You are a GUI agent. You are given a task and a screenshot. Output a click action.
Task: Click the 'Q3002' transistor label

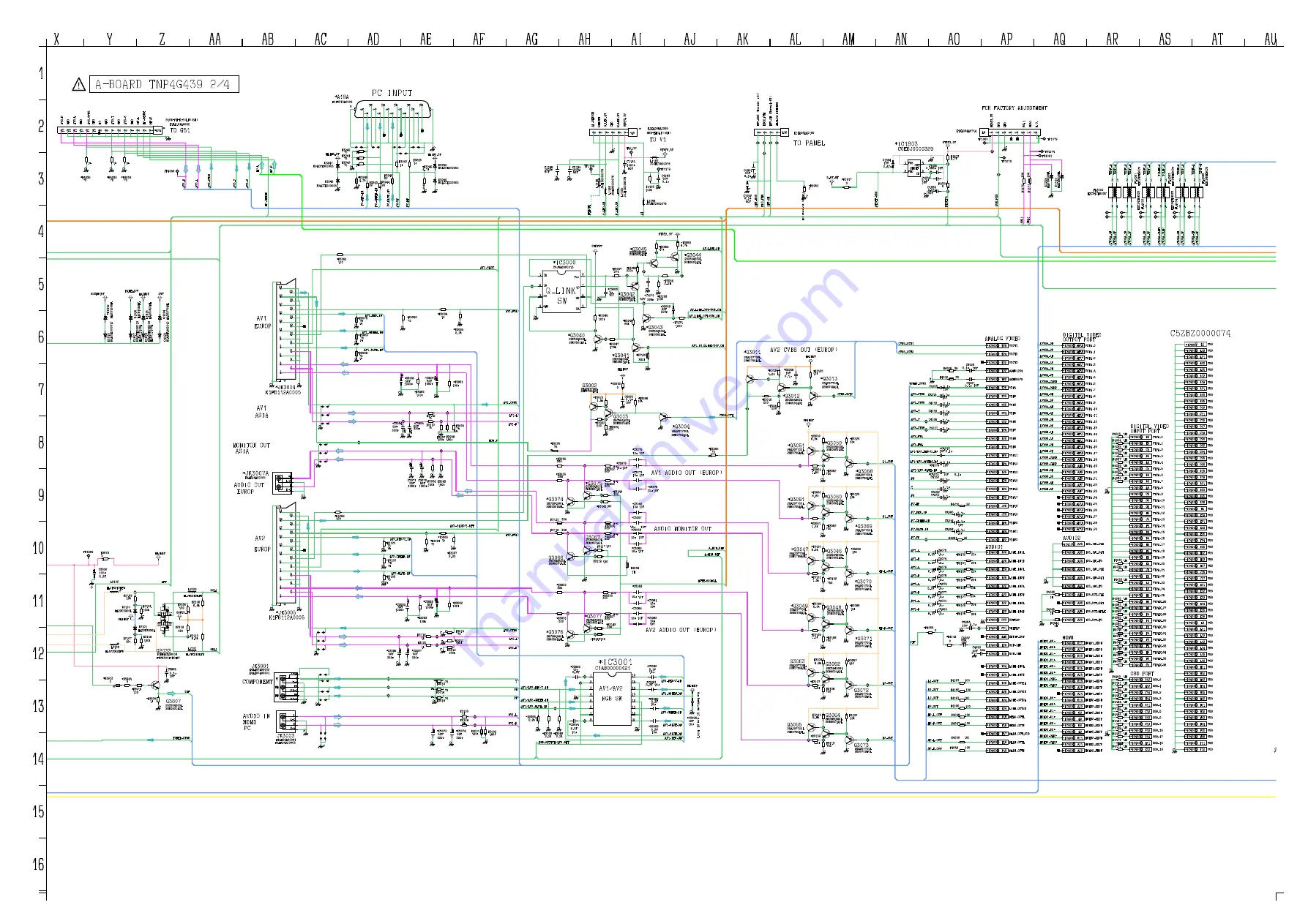click(589, 385)
